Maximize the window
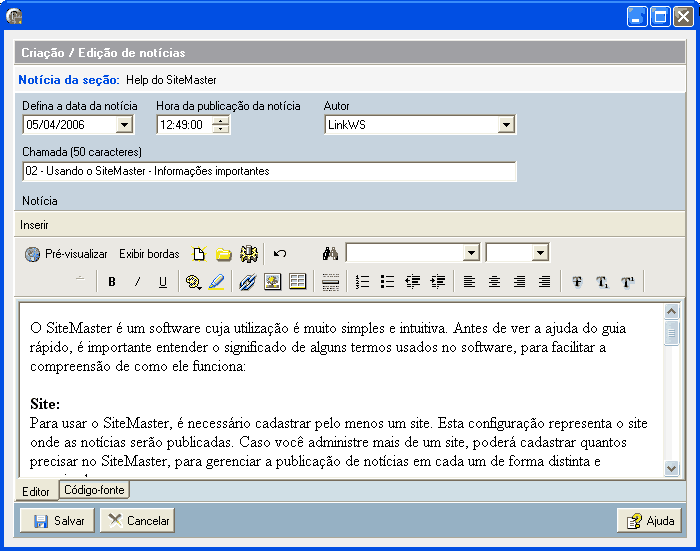The image size is (700, 551). point(660,17)
